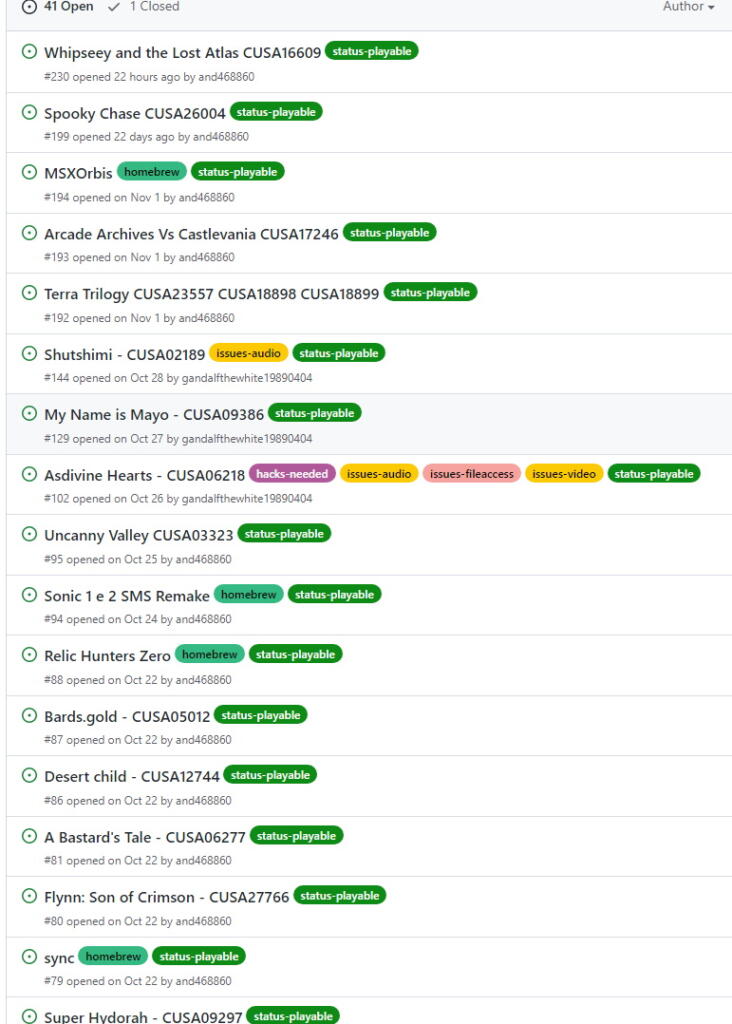
Task: Click the issues-audio label on Asdivine Hearts
Action: (x=379, y=473)
